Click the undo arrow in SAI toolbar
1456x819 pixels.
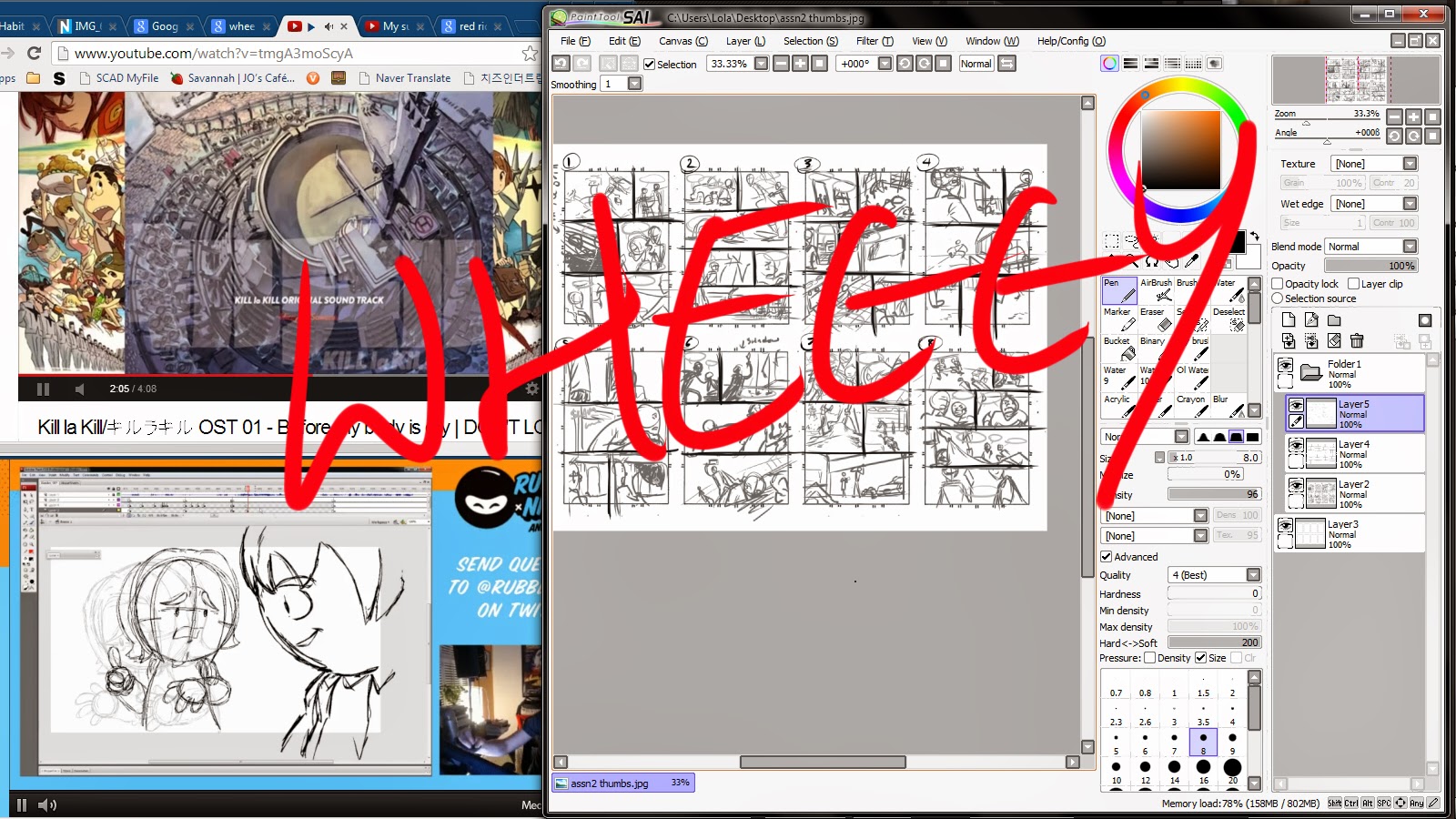coord(561,64)
